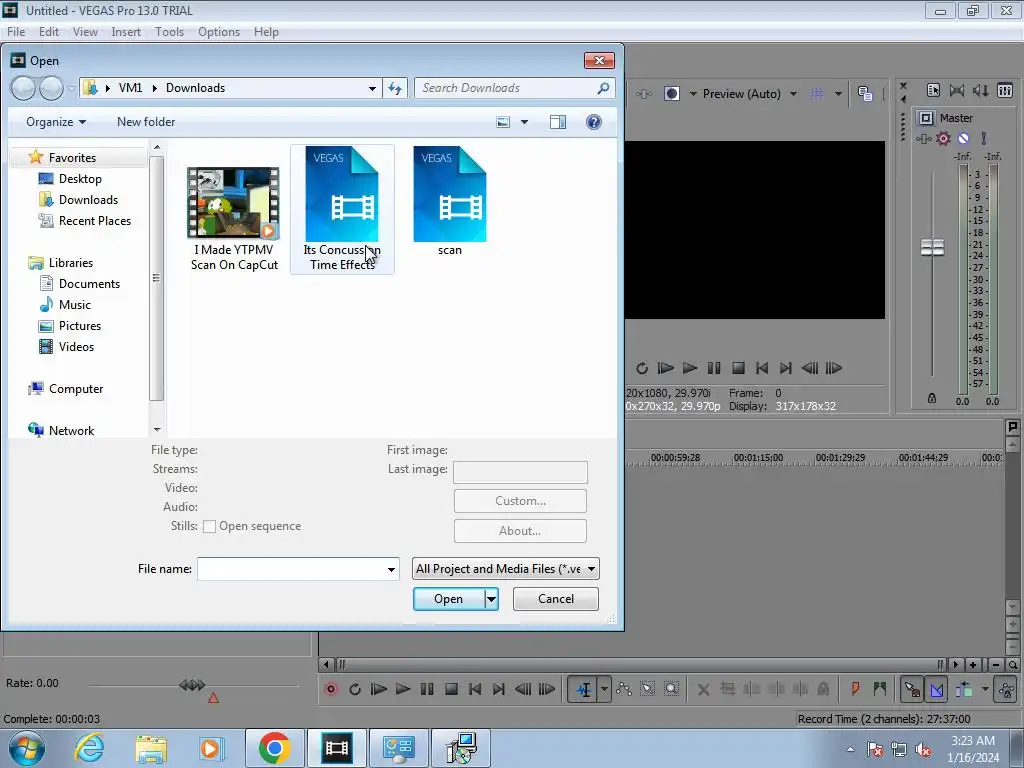Toggle Auto Ripple in timeline toolbar

click(964, 689)
